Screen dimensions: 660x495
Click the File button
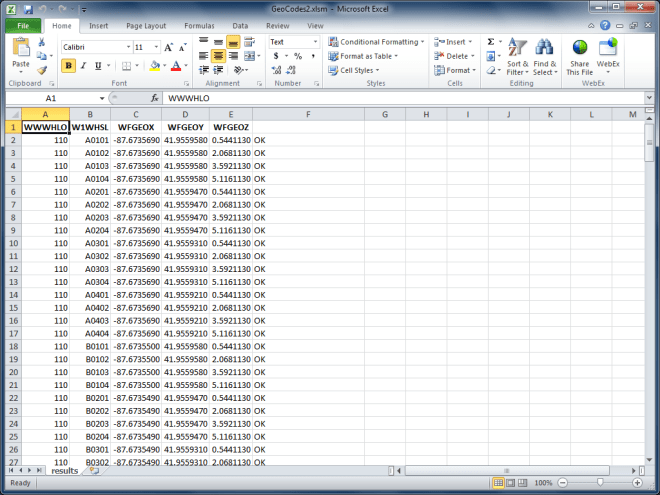tap(22, 25)
